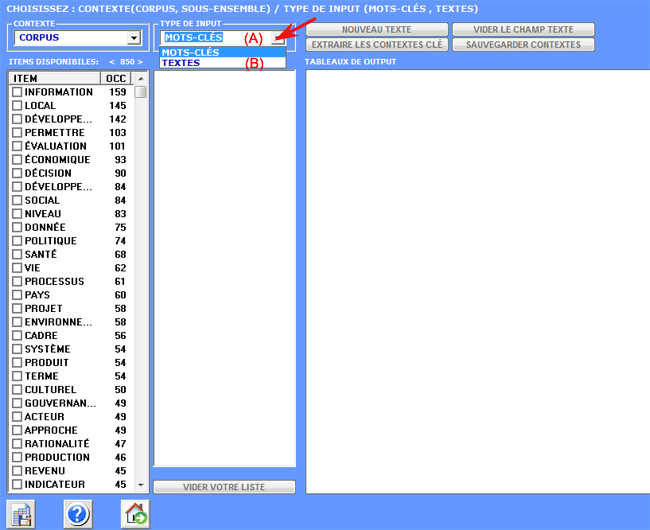This screenshot has width=650, height=530.
Task: Select the RATIONALITÉ checkbox
Action: [17, 444]
